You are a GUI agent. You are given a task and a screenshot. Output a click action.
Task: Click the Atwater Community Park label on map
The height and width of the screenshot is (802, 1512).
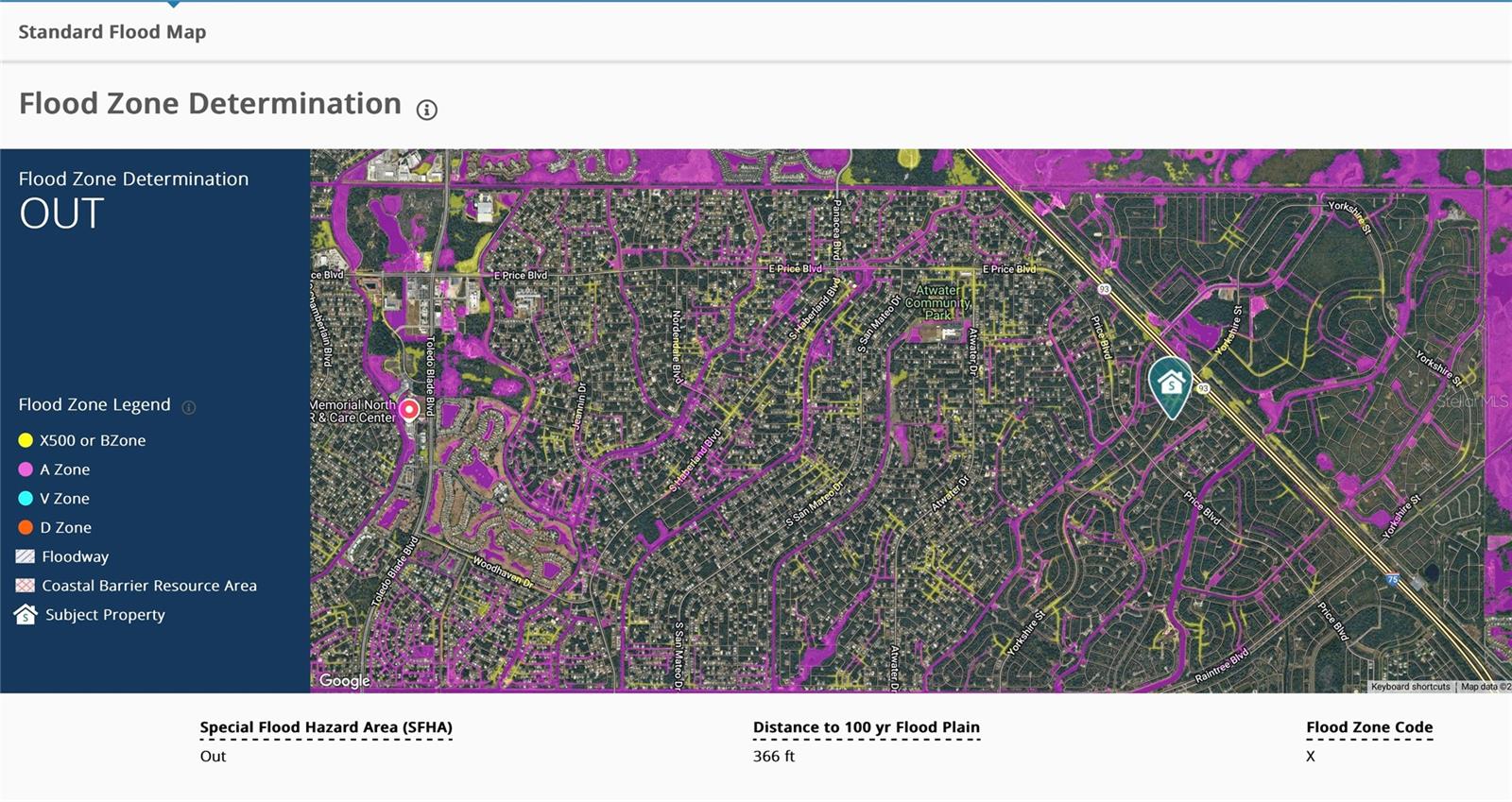pos(937,303)
